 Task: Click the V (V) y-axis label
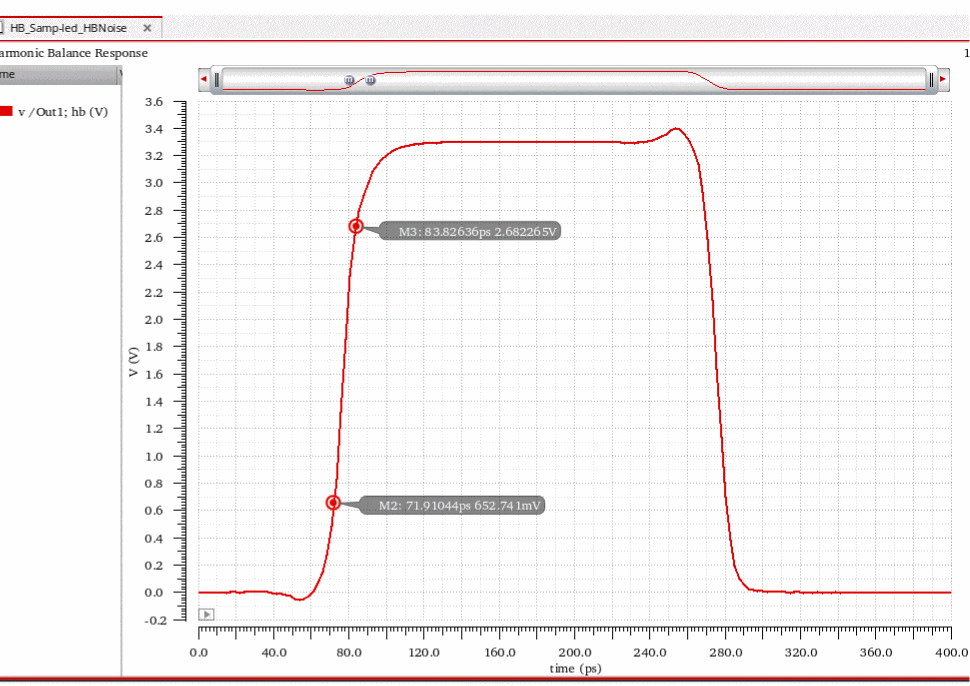click(133, 361)
